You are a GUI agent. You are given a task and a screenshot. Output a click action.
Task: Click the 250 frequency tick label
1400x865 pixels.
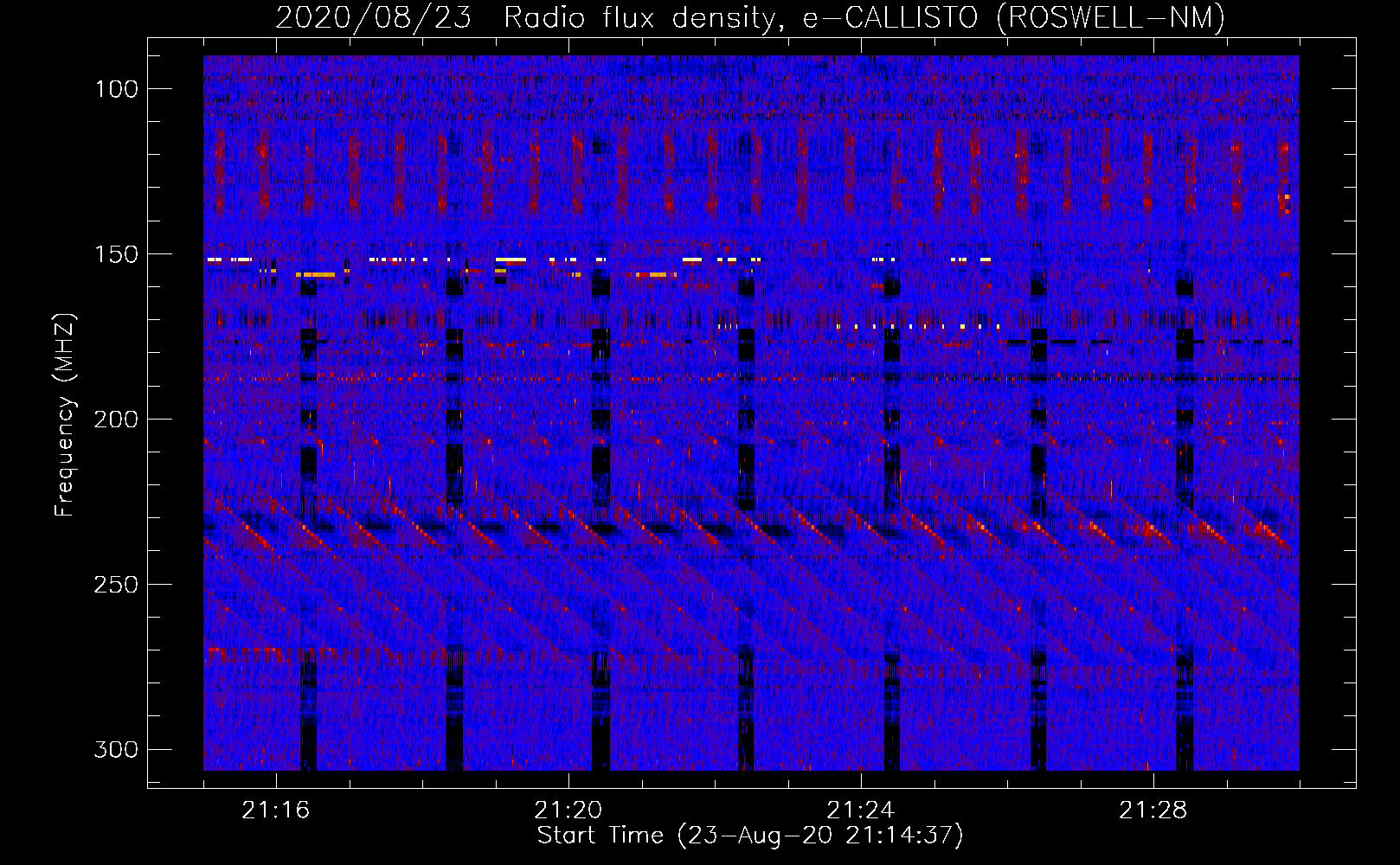point(117,585)
